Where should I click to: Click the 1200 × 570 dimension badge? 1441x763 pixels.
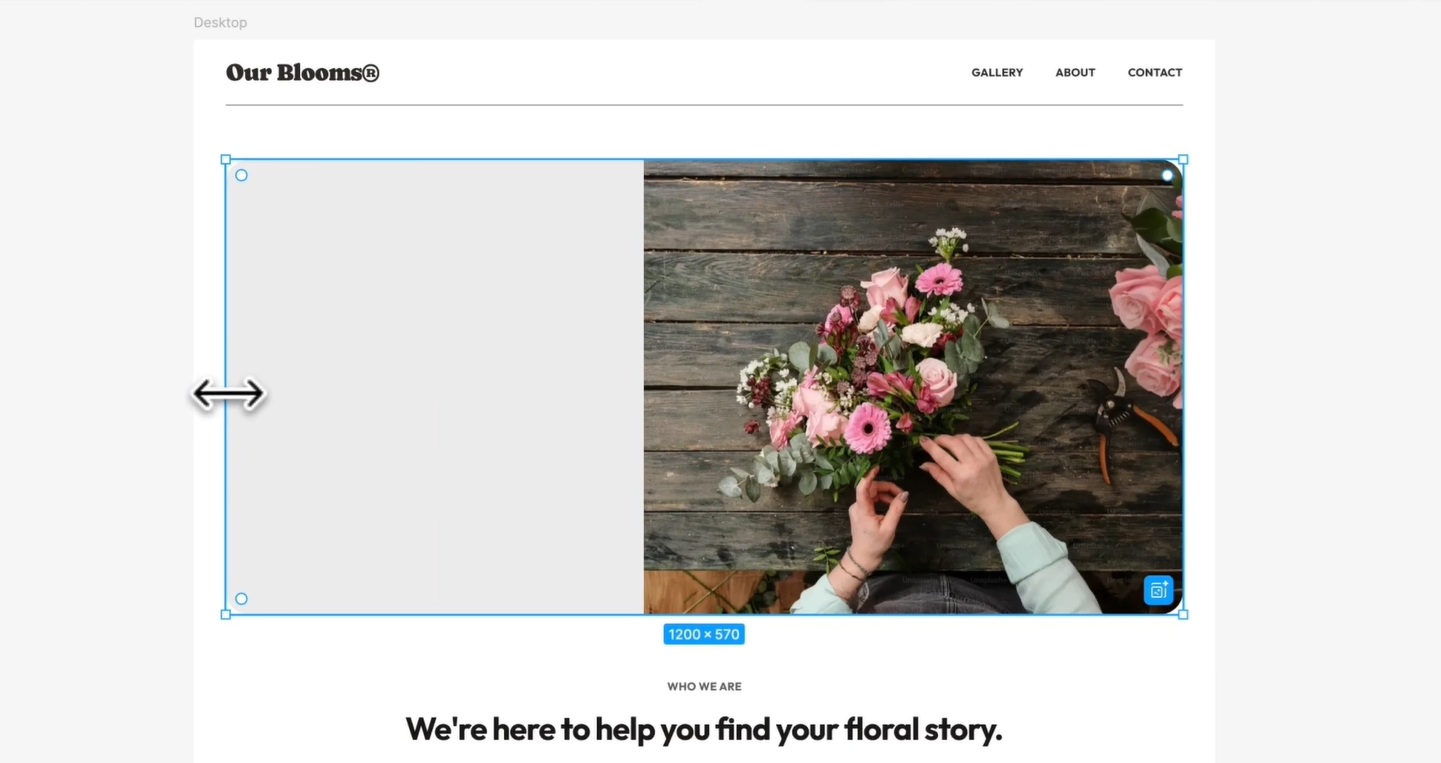(704, 634)
